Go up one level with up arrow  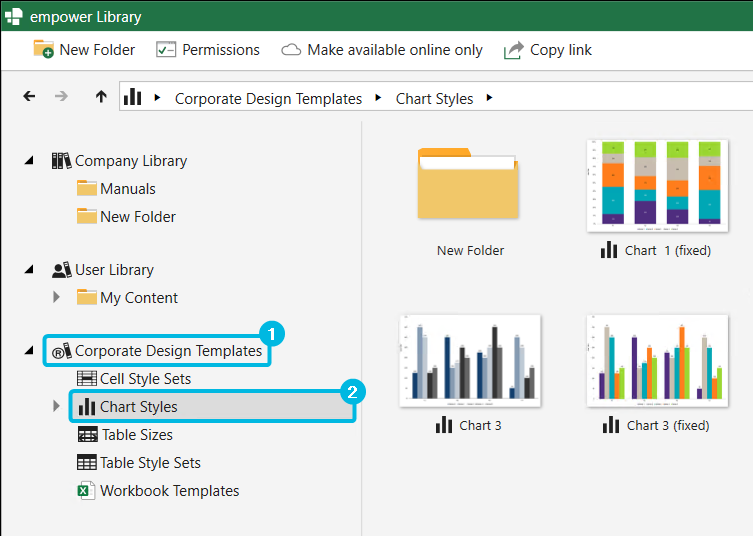tap(101, 97)
